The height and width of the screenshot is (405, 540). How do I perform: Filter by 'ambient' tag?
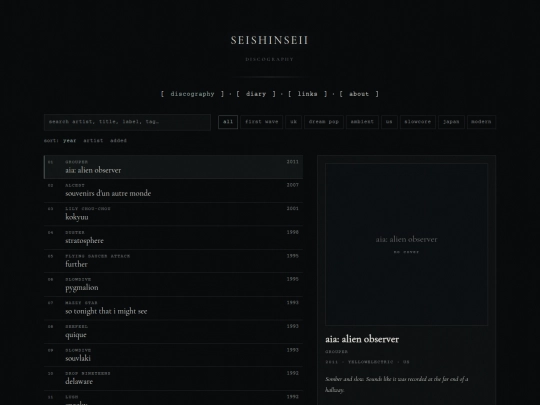coord(362,122)
